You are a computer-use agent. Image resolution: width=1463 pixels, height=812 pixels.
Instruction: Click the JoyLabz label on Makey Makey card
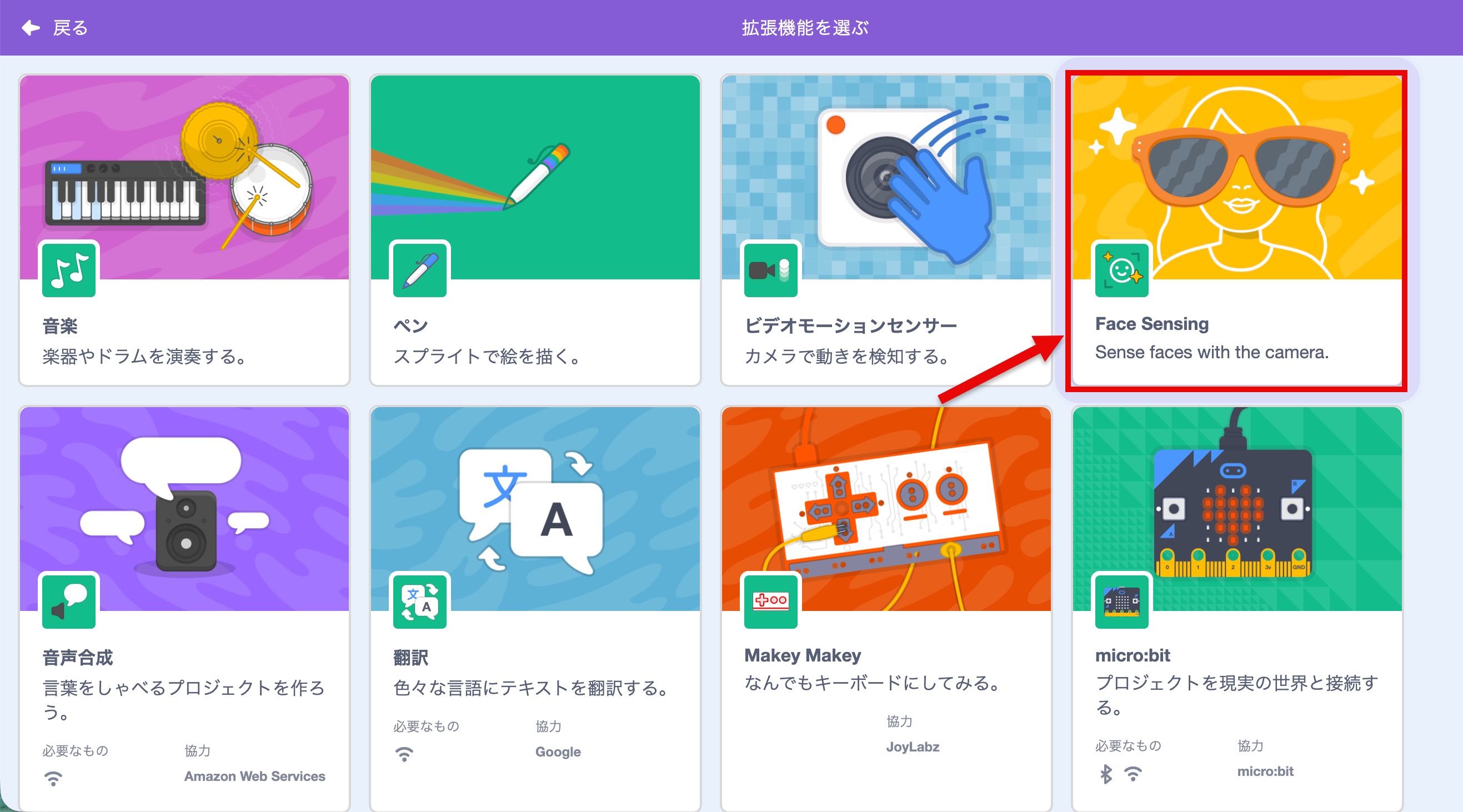click(913, 746)
